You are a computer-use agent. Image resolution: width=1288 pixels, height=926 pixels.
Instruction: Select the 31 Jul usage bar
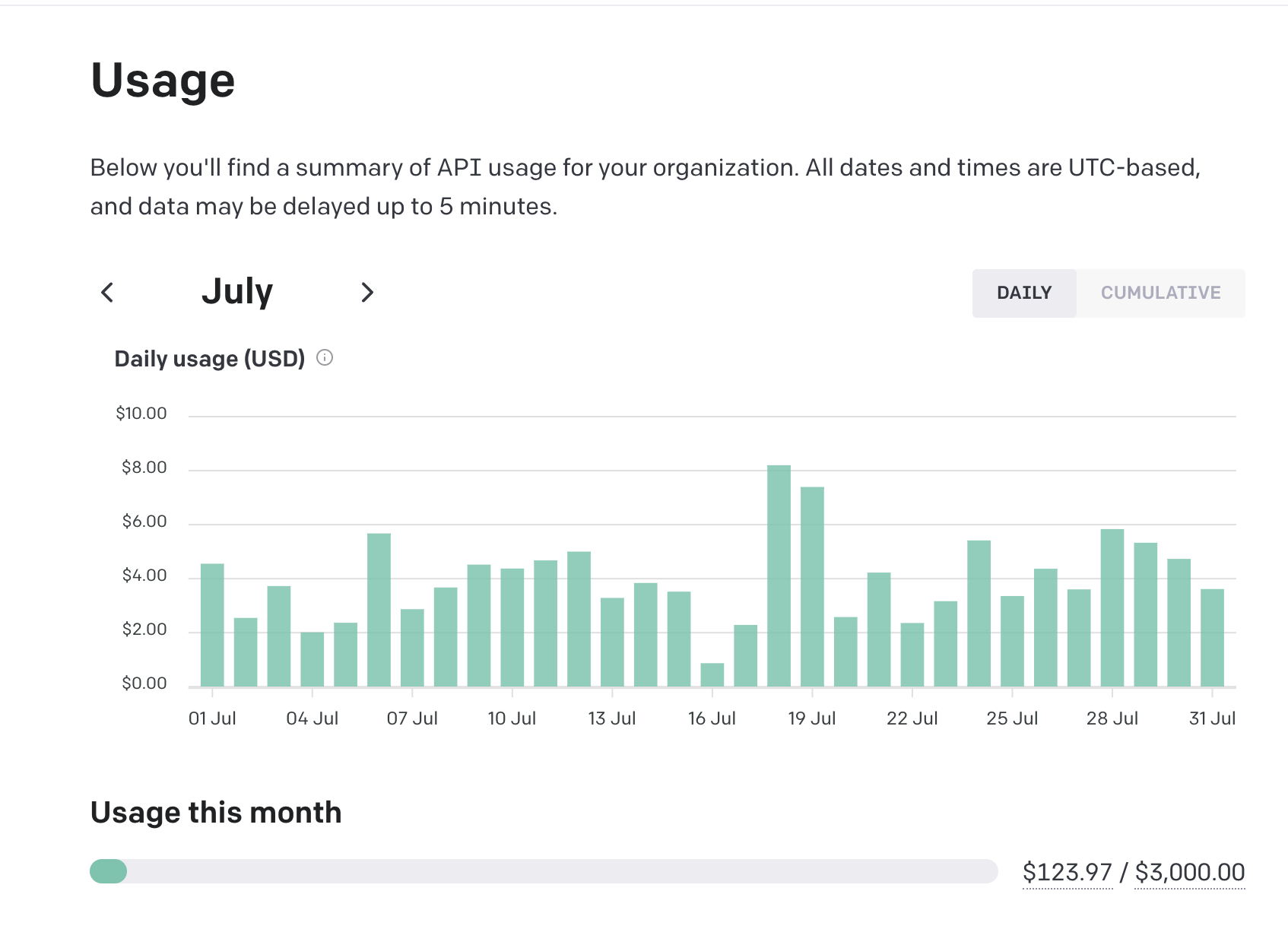1212,638
